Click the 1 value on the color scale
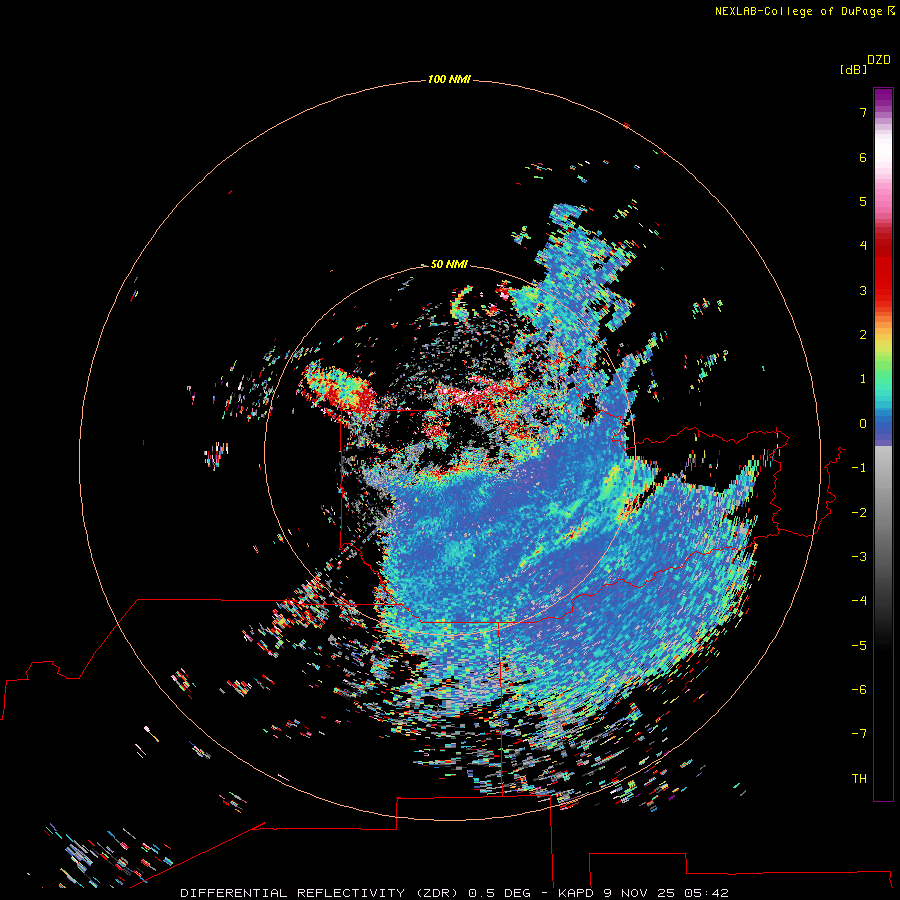The width and height of the screenshot is (900, 900). (x=863, y=379)
